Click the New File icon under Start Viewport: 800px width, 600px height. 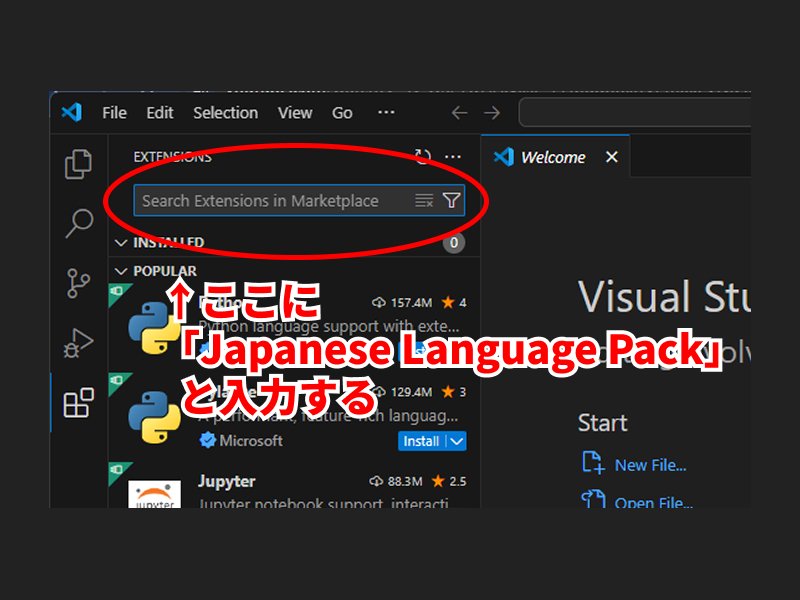(x=593, y=462)
